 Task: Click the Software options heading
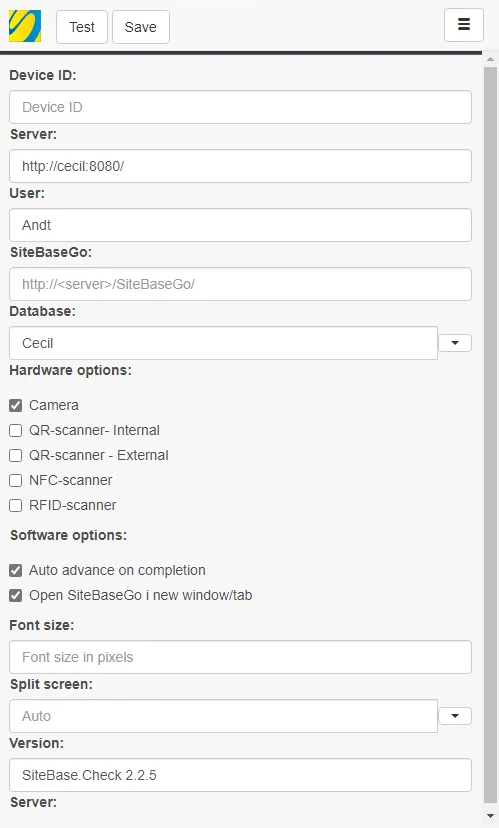click(69, 535)
